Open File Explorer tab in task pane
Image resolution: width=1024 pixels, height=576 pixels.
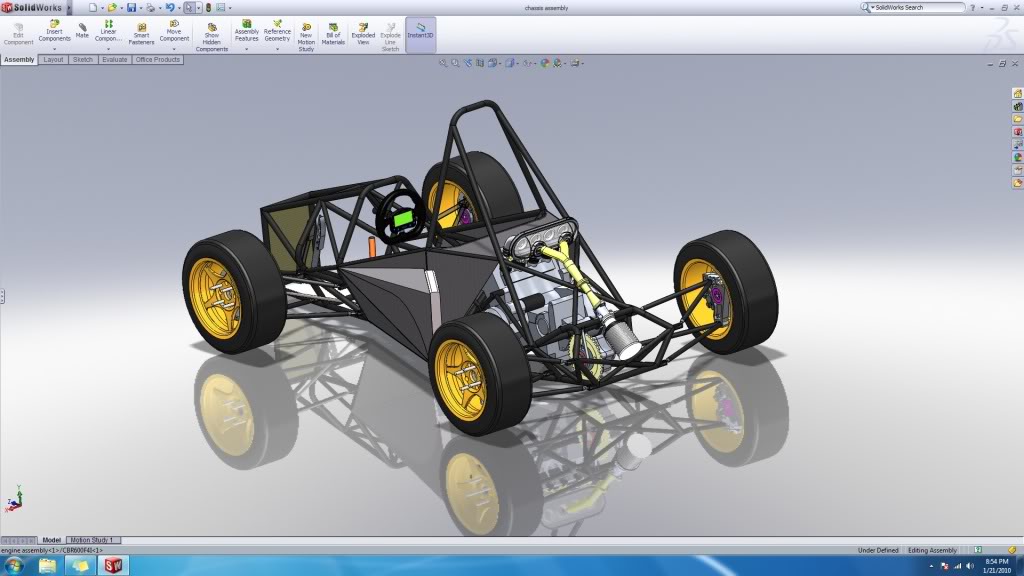[1017, 119]
